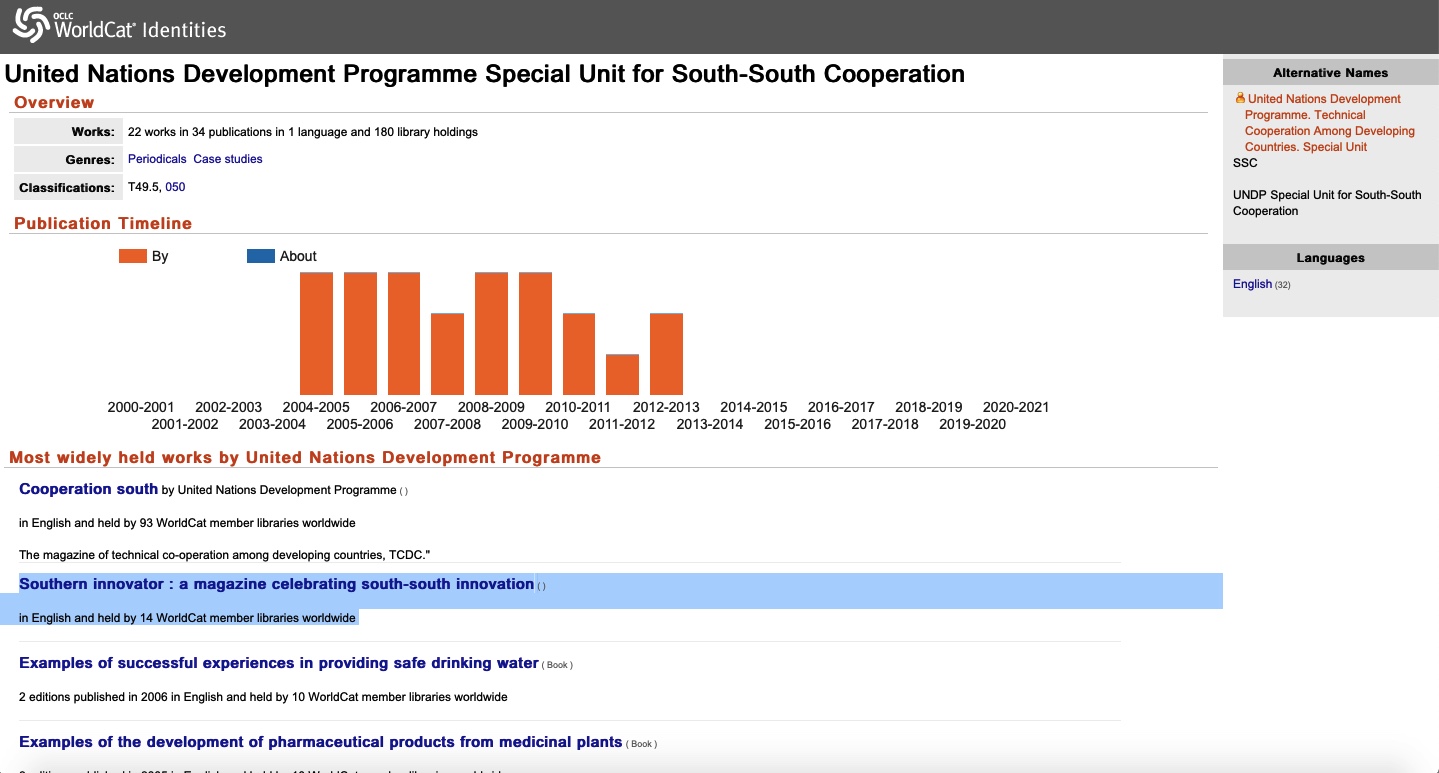Click the lock icon beside alternative name
Screen dimensions: 1439x773
(1240, 98)
